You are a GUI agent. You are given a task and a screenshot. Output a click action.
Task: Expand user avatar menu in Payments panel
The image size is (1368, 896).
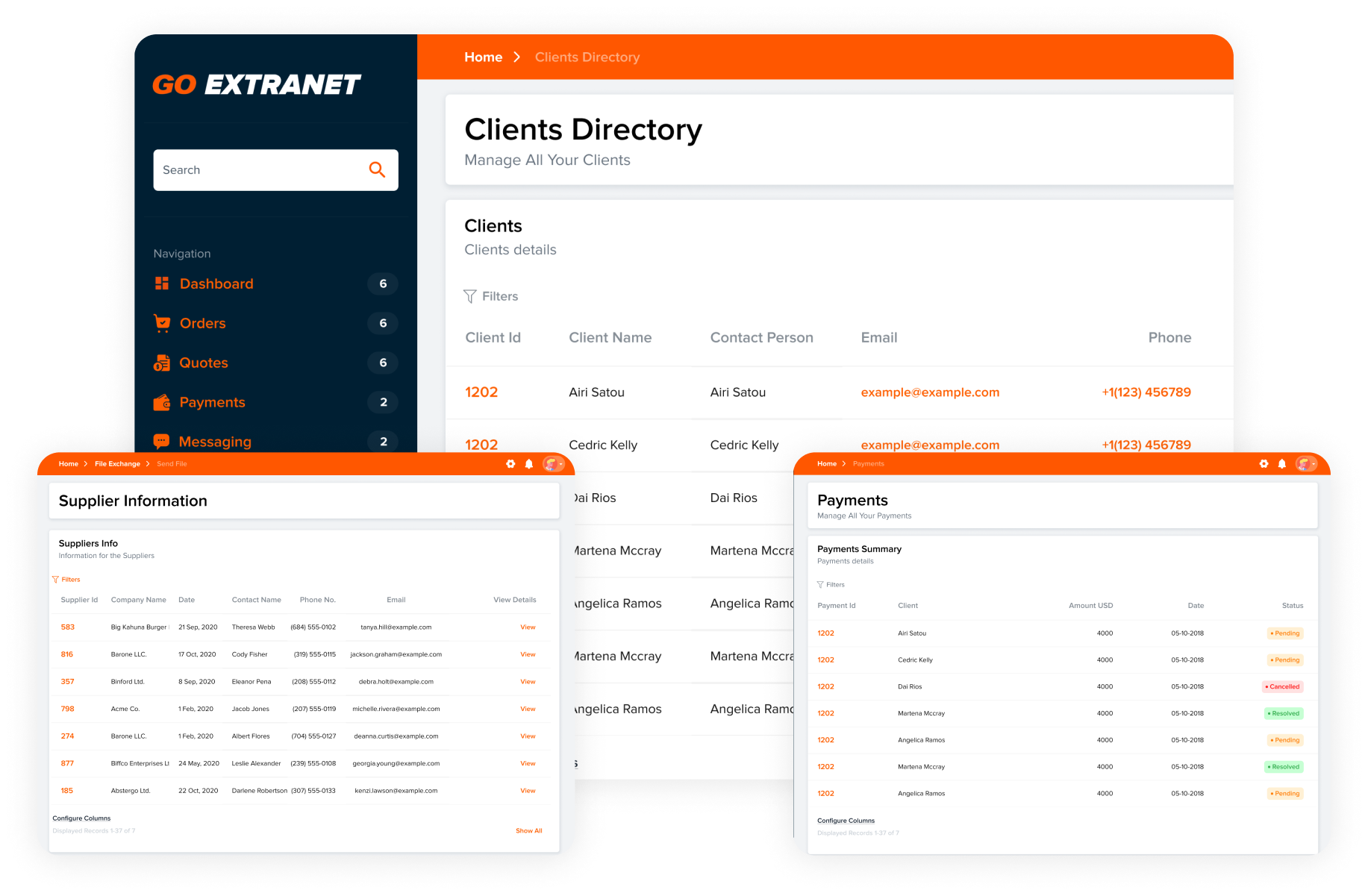1306,464
